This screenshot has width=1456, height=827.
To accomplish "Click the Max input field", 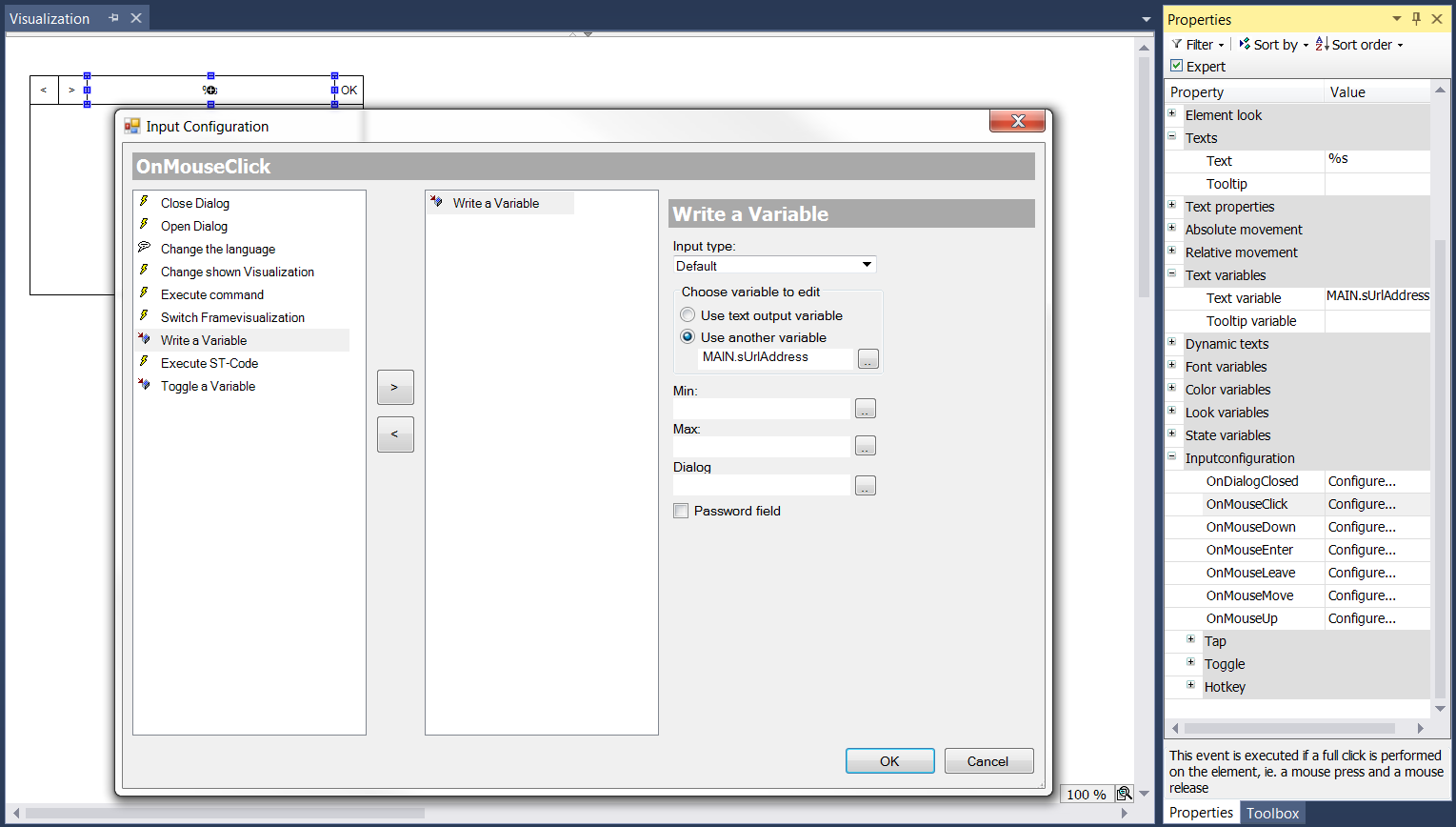I will click(761, 446).
